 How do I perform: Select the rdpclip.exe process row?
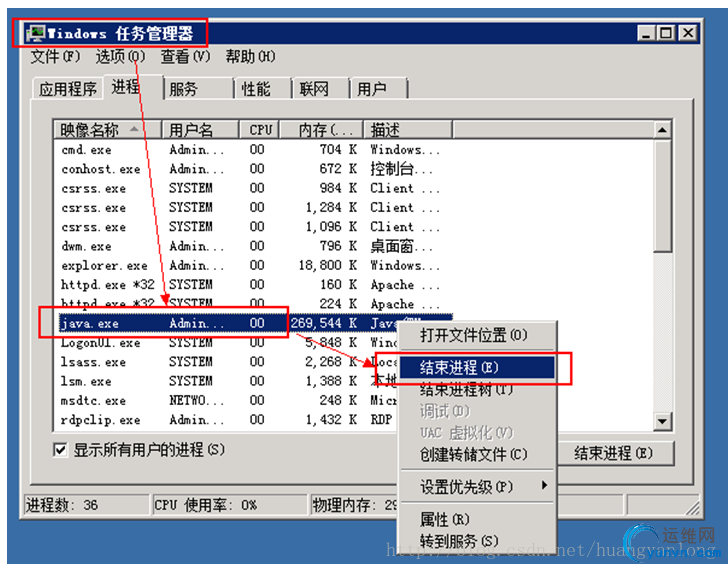228,420
